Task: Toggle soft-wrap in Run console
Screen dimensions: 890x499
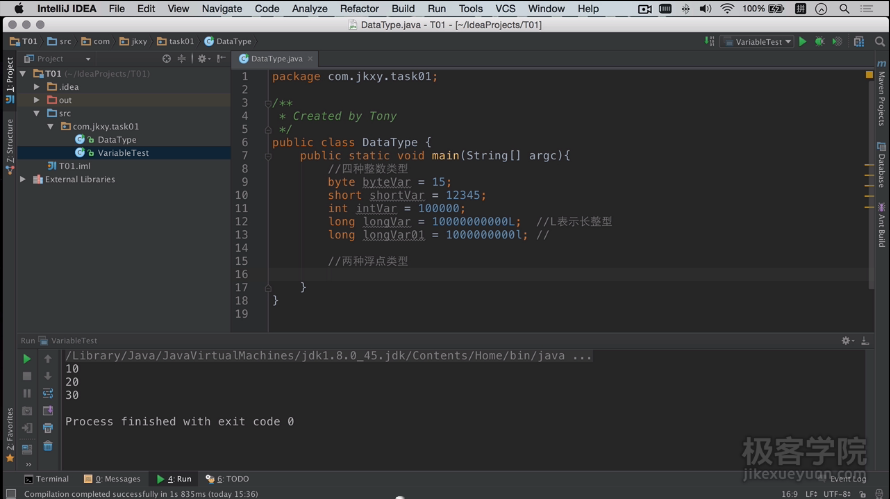Action: (x=47, y=393)
